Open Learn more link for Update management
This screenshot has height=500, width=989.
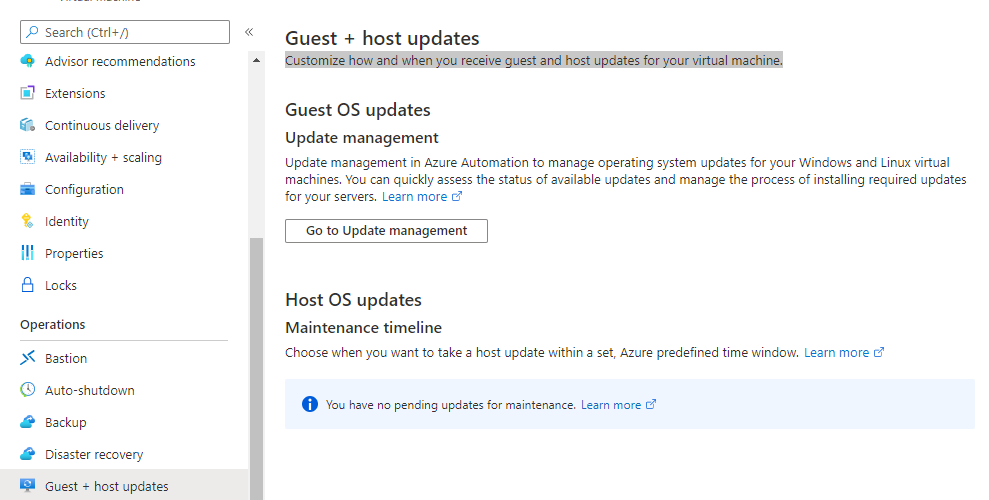414,196
